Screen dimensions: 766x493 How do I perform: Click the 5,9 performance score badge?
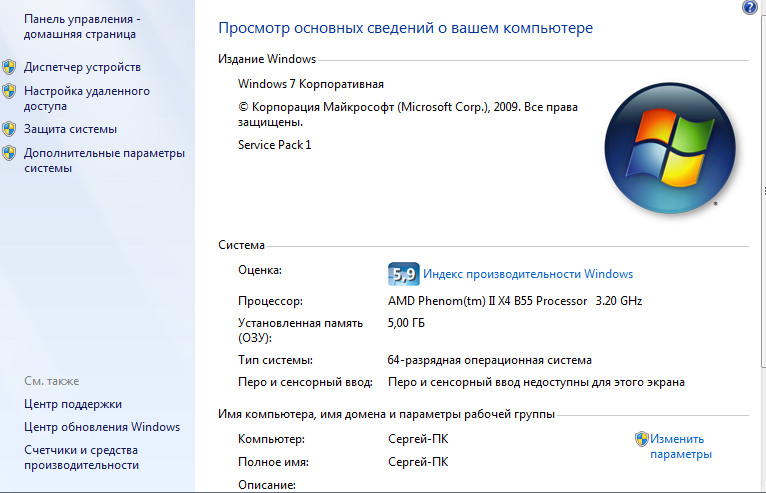[404, 274]
